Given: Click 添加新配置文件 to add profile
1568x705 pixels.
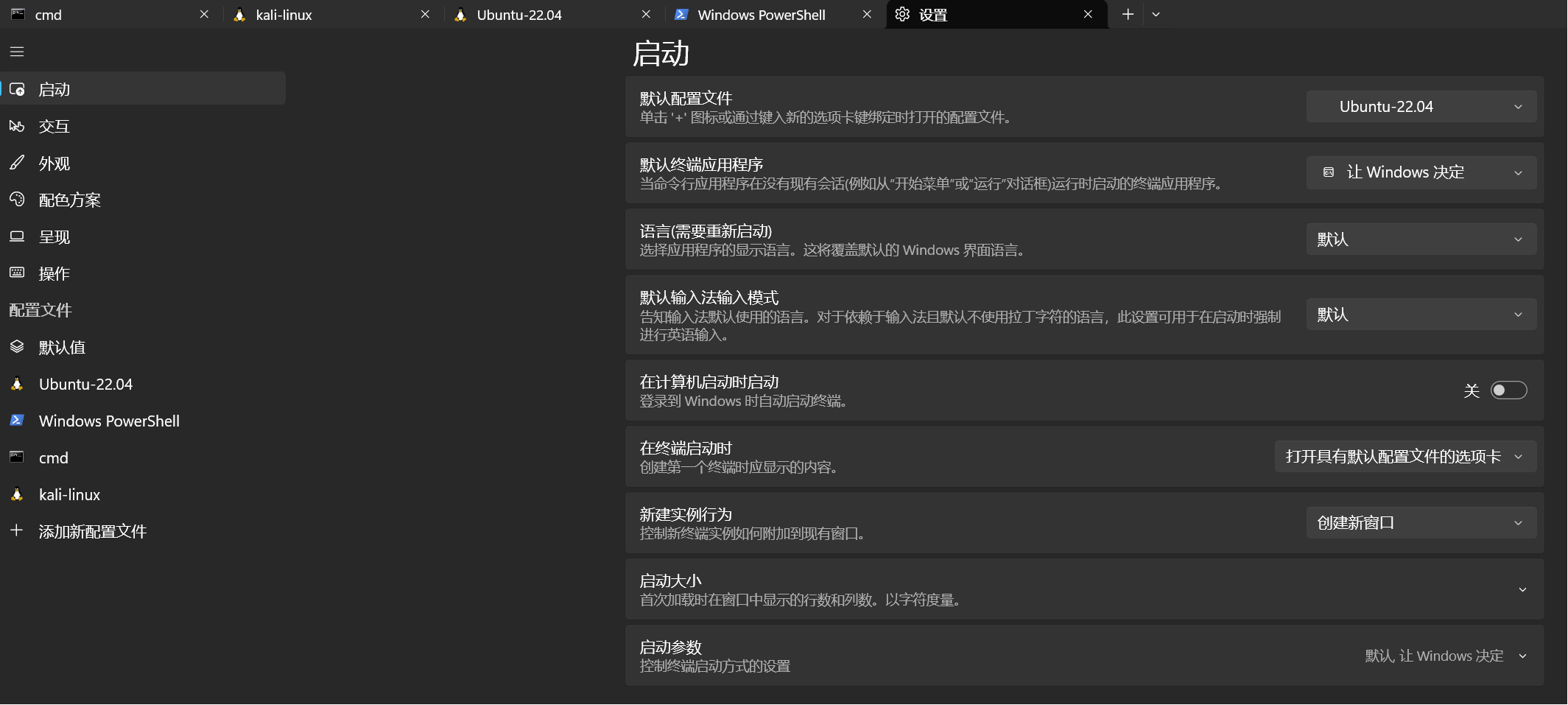Looking at the screenshot, I should pos(143,531).
